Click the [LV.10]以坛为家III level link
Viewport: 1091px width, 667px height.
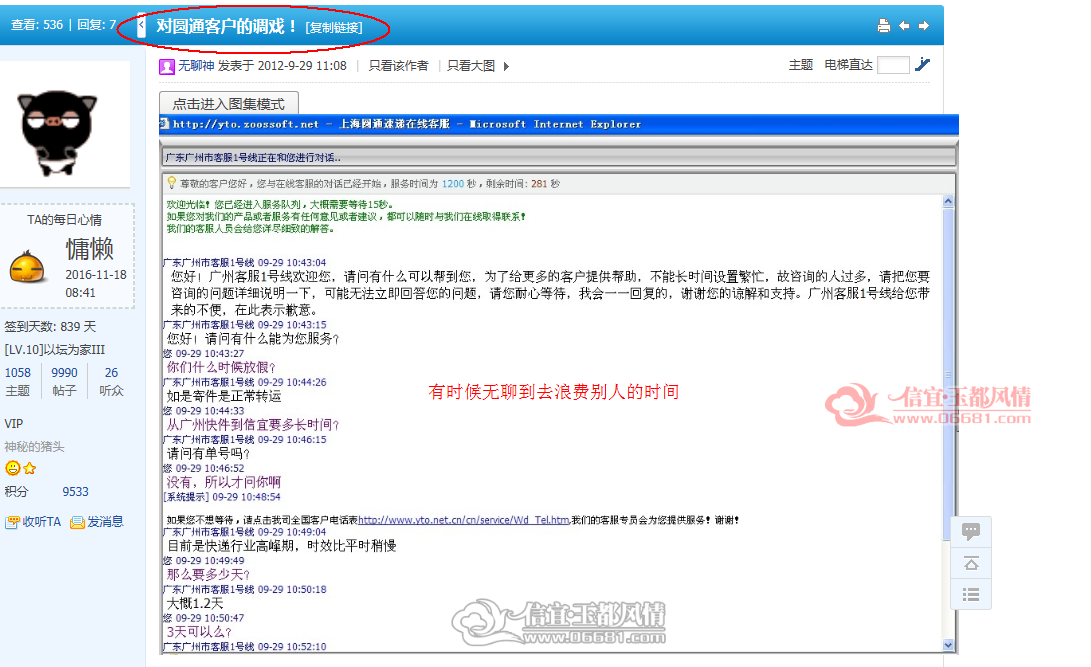click(x=55, y=350)
